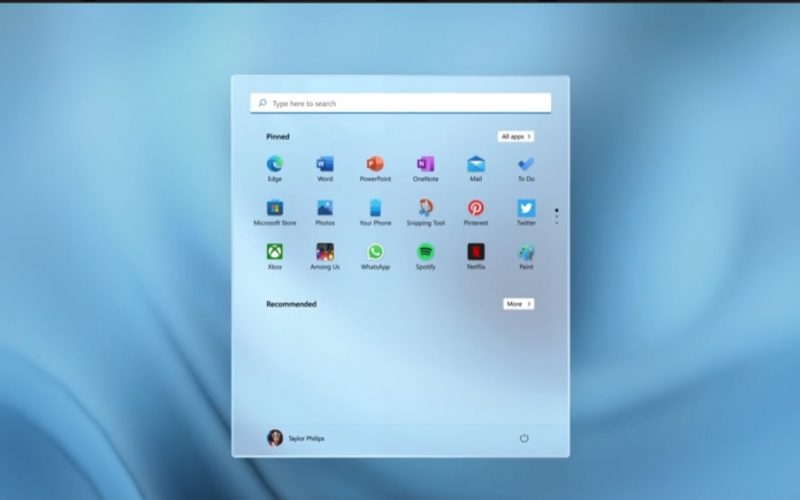Click the power button icon
Image resolution: width=800 pixels, height=500 pixels.
[524, 438]
